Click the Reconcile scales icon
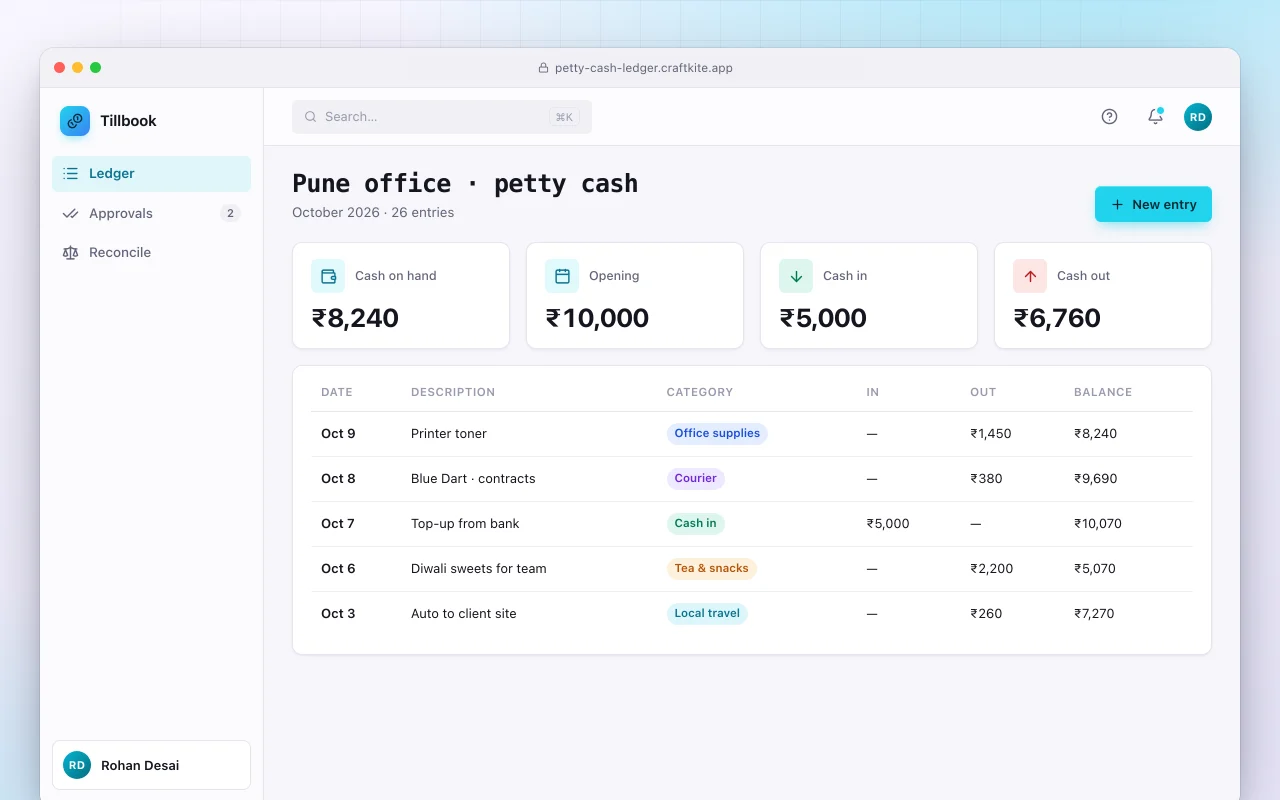Viewport: 1280px width, 800px height. (x=70, y=253)
